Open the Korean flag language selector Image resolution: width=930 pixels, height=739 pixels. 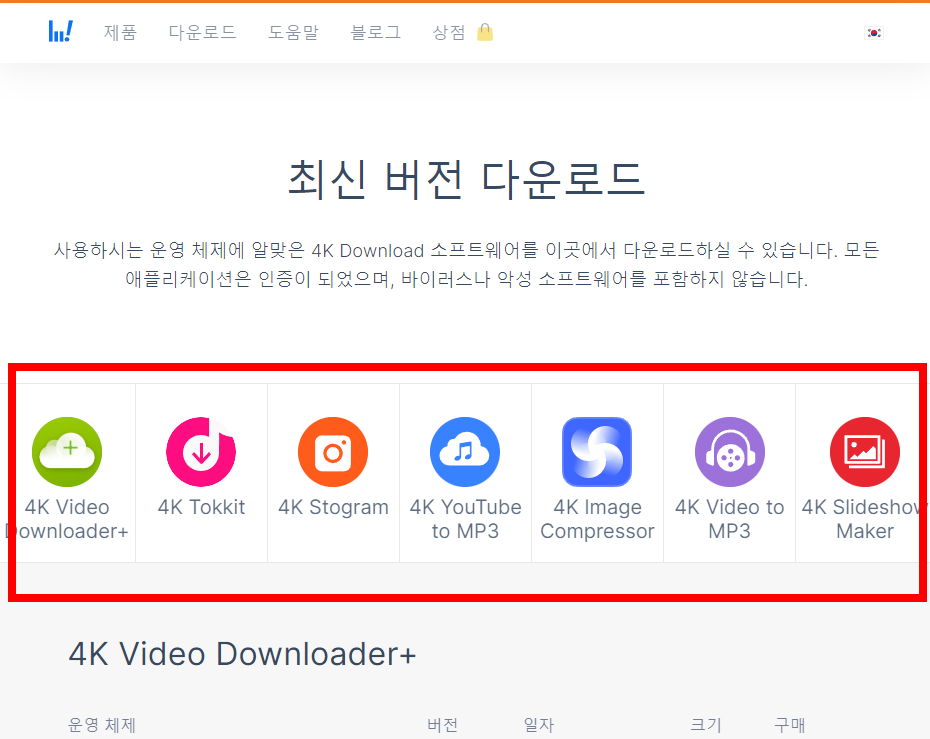874,31
